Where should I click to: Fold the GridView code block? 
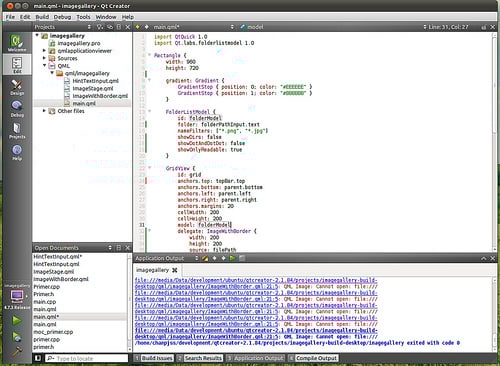149,168
